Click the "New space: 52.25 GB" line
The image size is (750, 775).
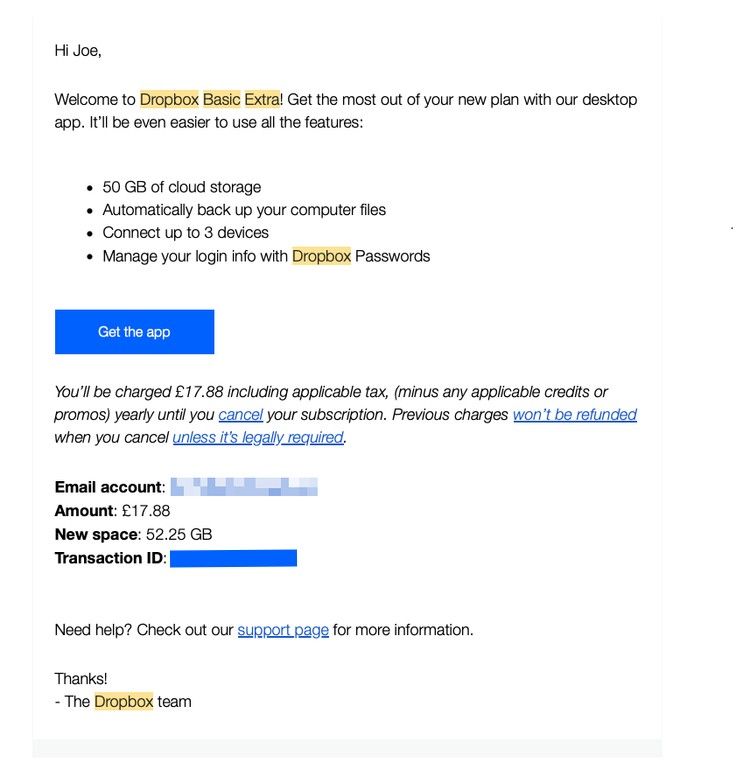(x=133, y=534)
